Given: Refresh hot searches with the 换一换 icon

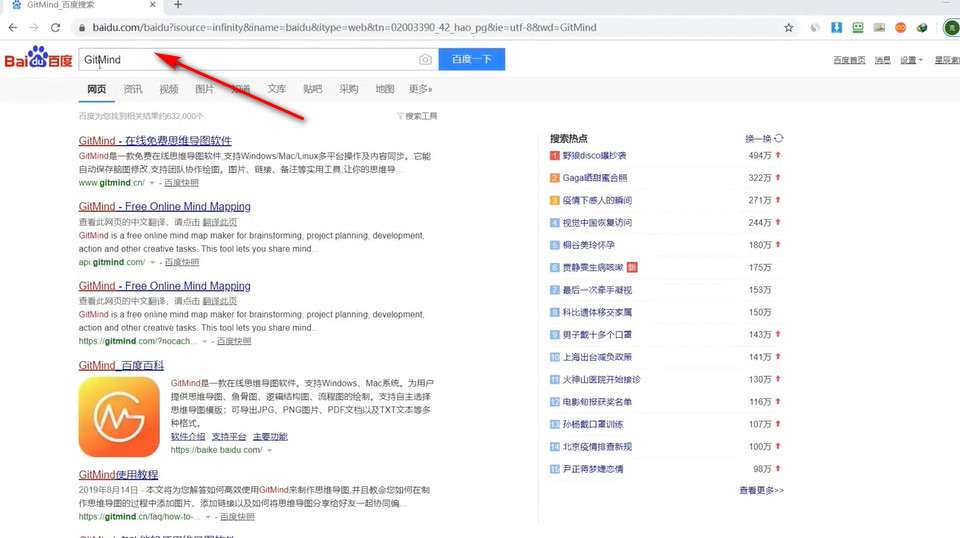Looking at the screenshot, I should point(779,138).
